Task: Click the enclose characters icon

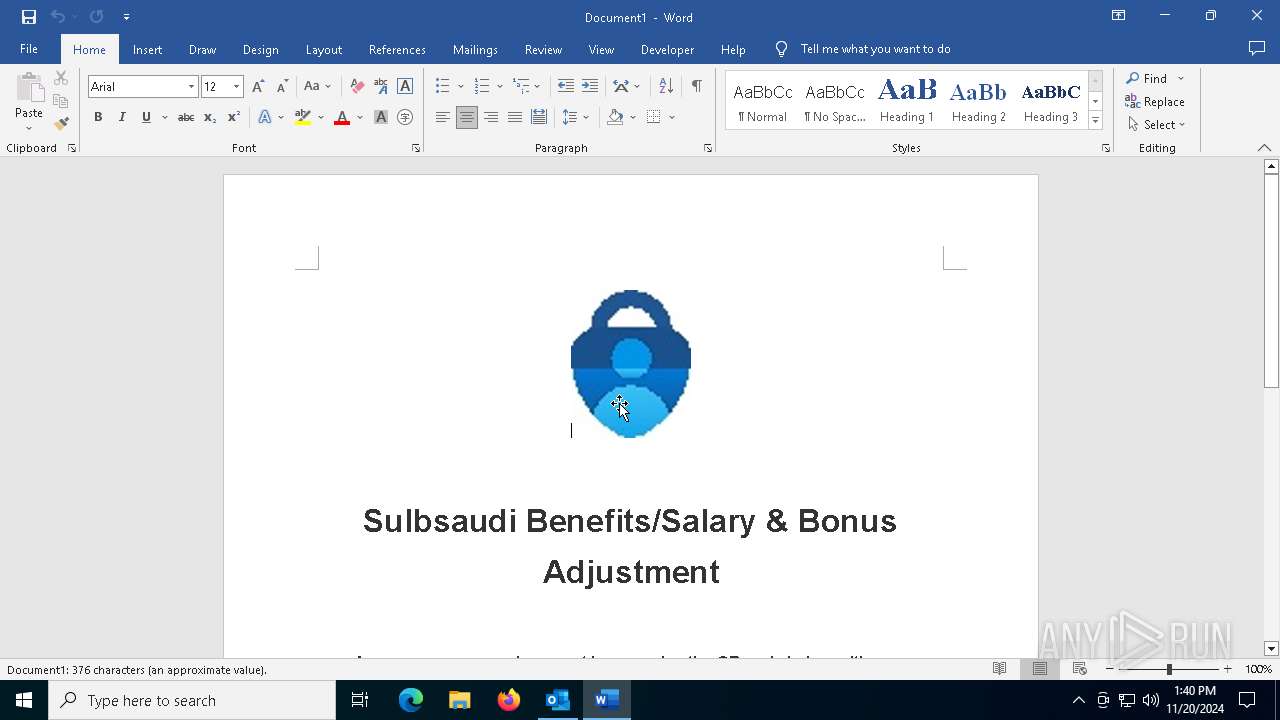Action: (x=405, y=117)
